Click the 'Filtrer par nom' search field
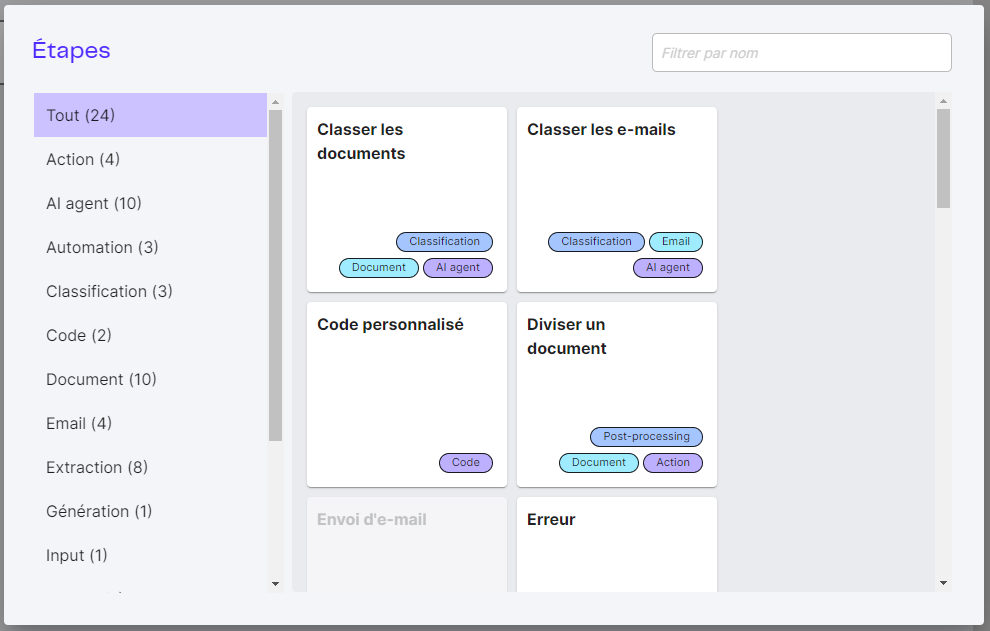This screenshot has width=990, height=631. click(801, 53)
